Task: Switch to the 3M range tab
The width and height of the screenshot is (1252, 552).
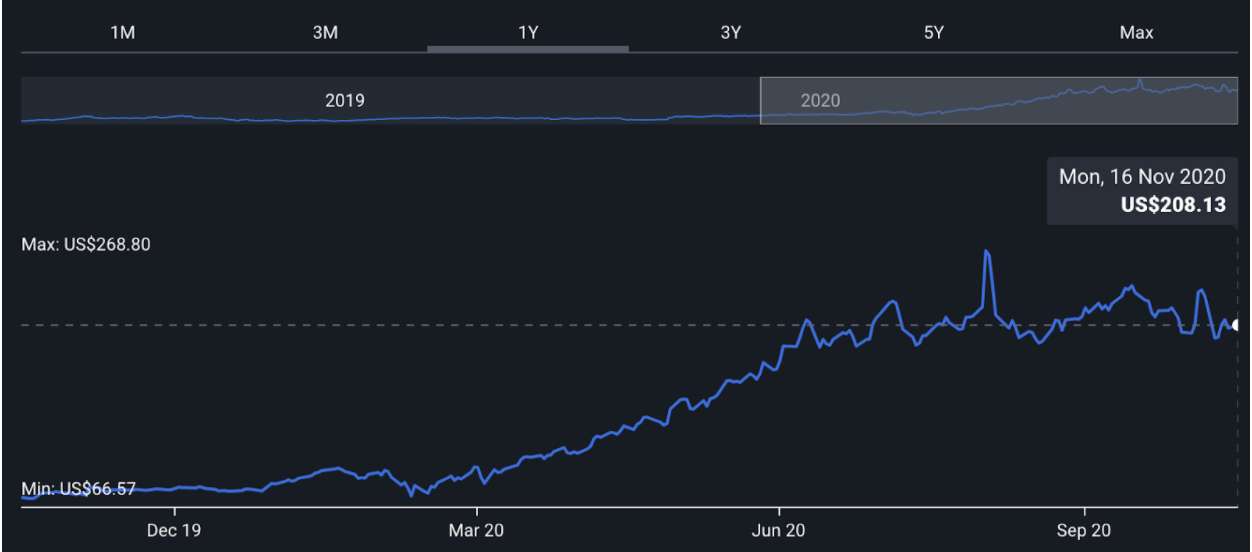Action: click(x=325, y=32)
